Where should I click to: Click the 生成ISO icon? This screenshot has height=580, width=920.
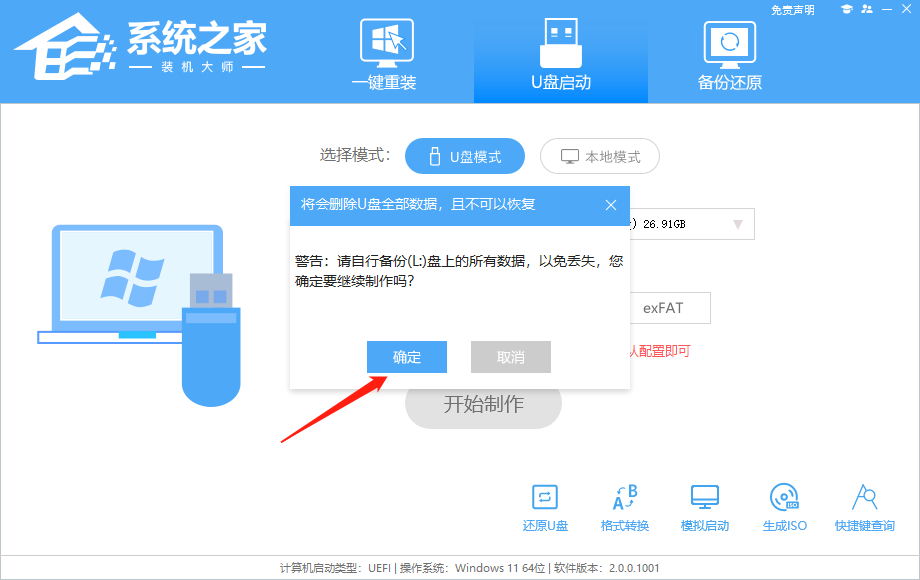point(785,505)
